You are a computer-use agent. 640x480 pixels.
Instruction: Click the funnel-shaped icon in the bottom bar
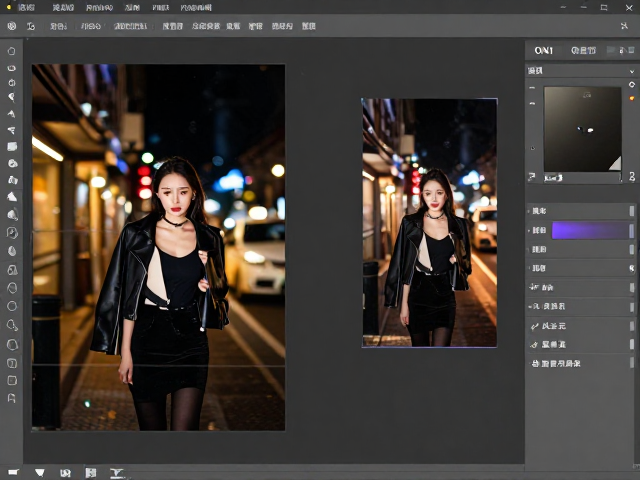[40, 472]
